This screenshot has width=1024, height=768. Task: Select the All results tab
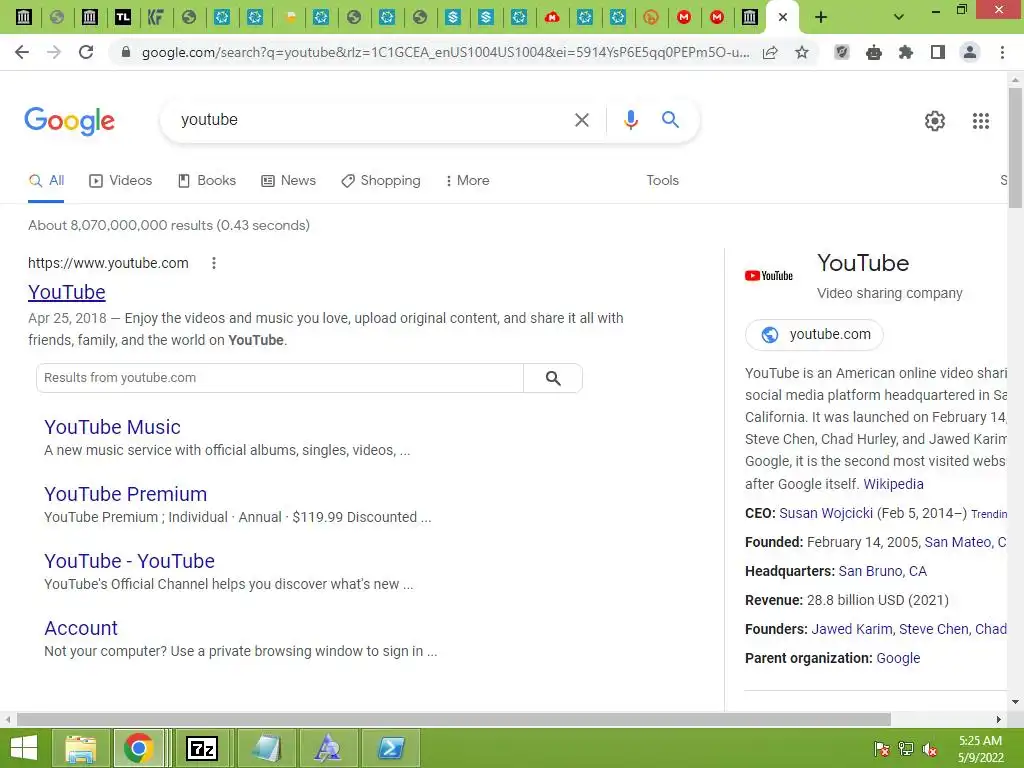point(46,180)
